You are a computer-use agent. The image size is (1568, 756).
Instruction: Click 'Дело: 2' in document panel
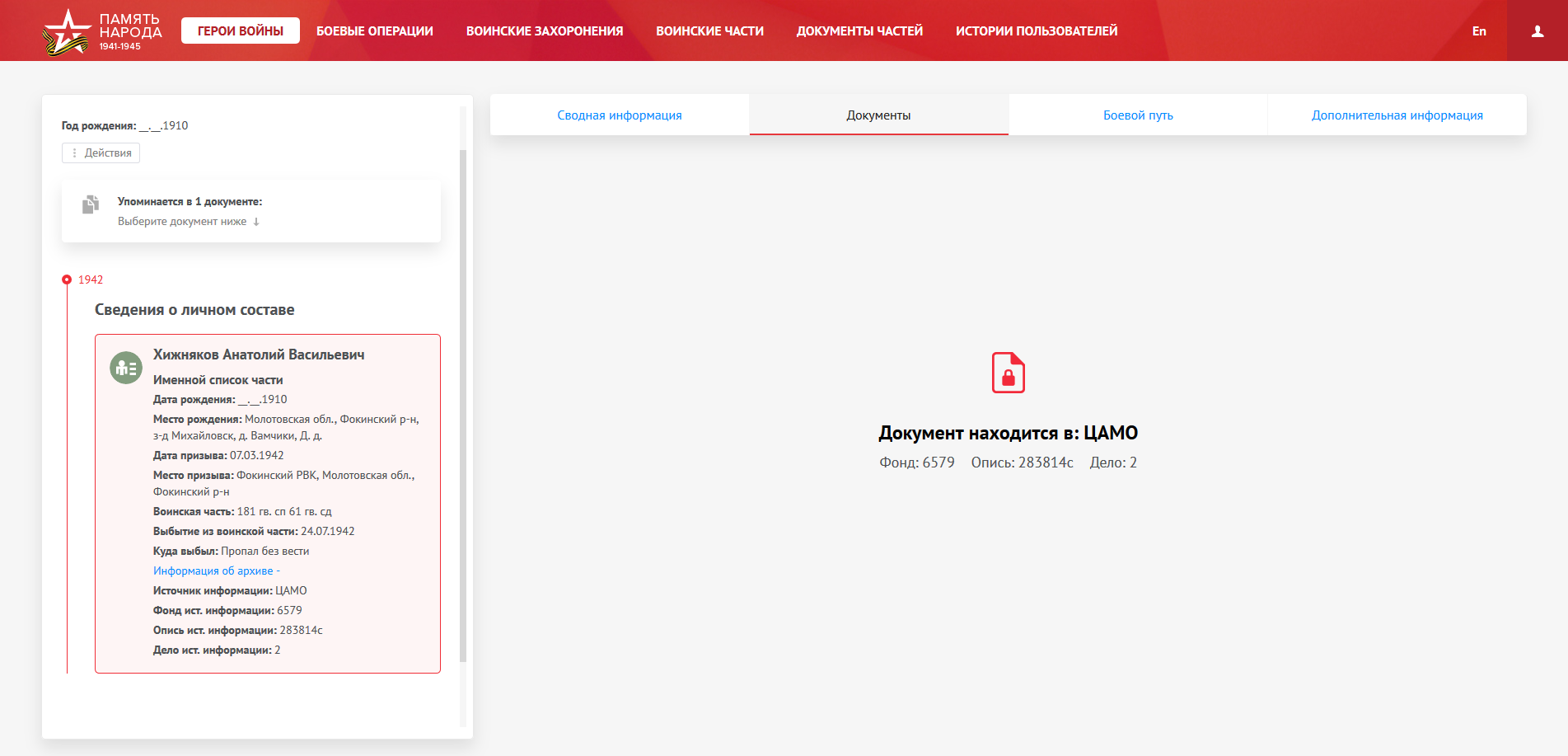1113,463
